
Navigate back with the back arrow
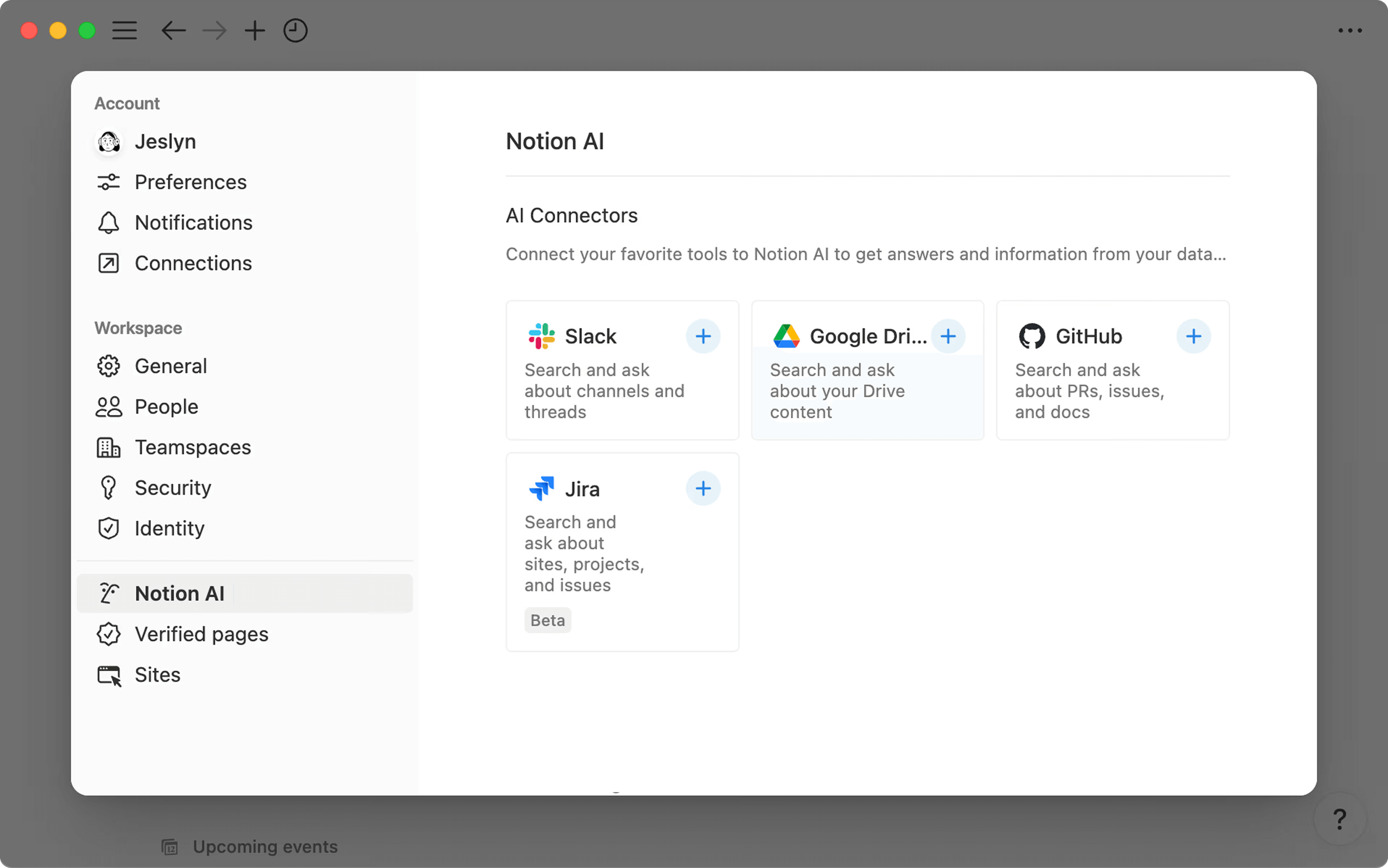point(173,30)
